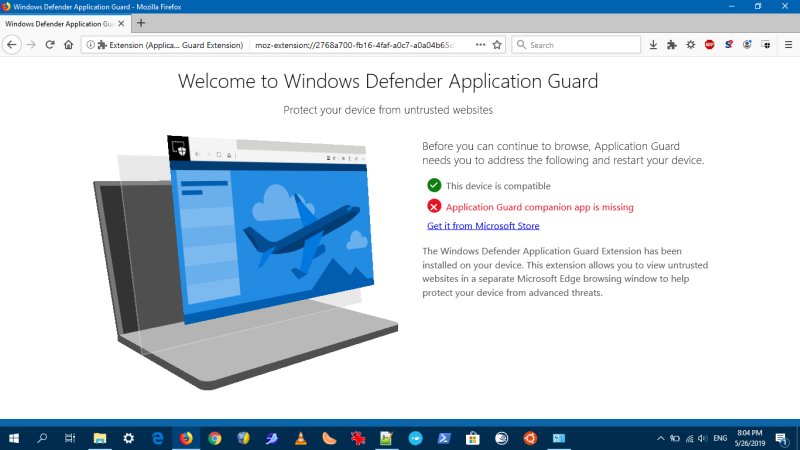Click the puzzle-piece extensions icon

click(x=672, y=45)
